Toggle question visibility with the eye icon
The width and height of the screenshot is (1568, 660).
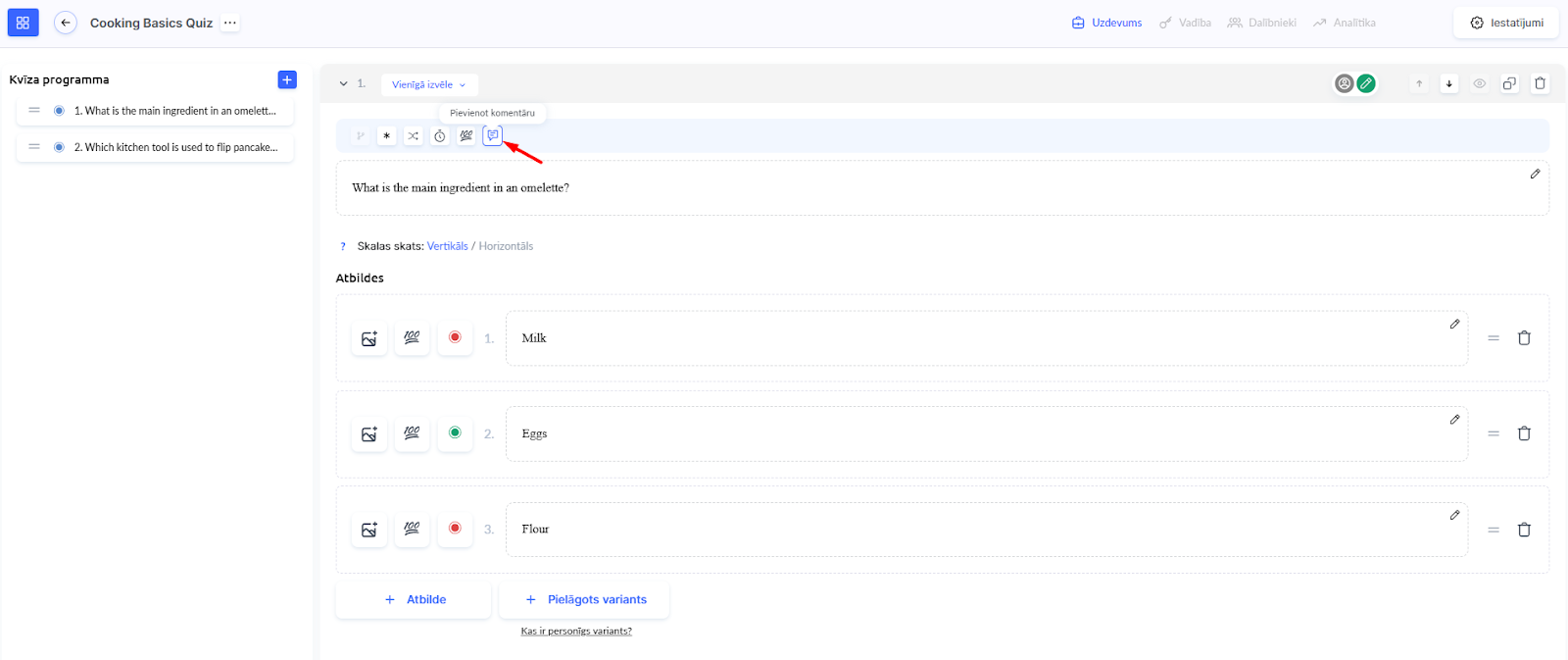coord(1480,83)
